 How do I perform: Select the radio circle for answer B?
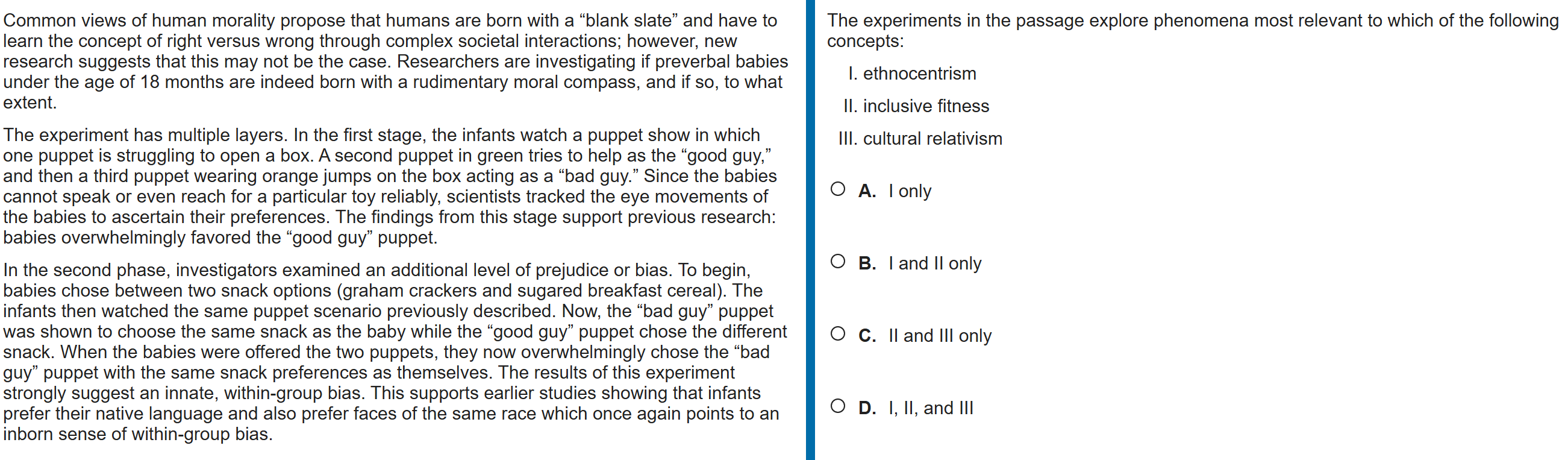tap(837, 262)
